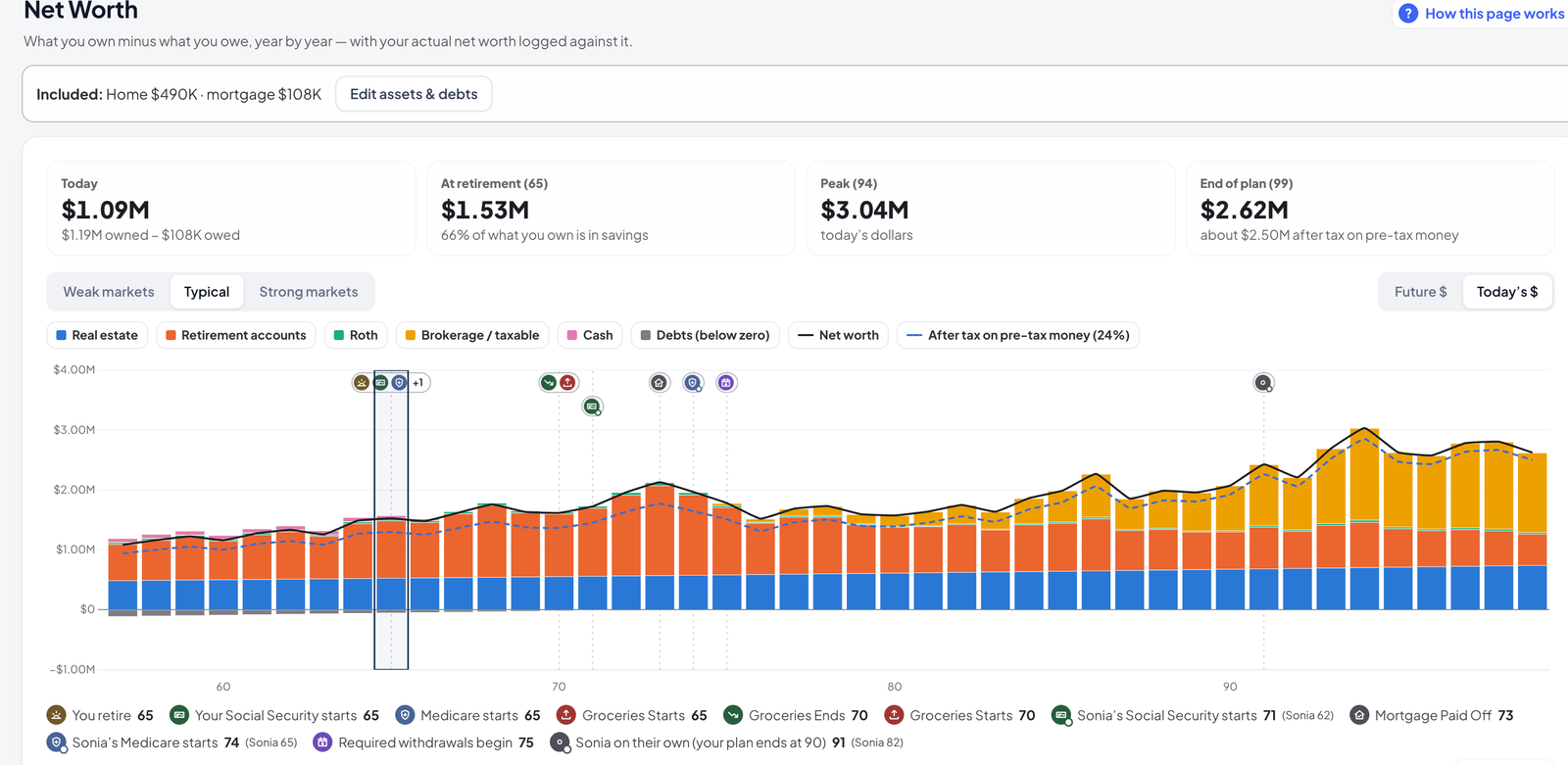1568x765 pixels.
Task: Select the +1 overflow marker at age 65
Action: coord(418,383)
